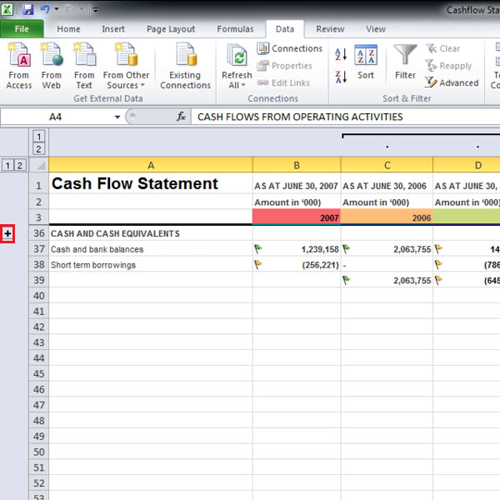Viewport: 500px width, 500px height.
Task: Select row 40 header
Action: (x=39, y=296)
